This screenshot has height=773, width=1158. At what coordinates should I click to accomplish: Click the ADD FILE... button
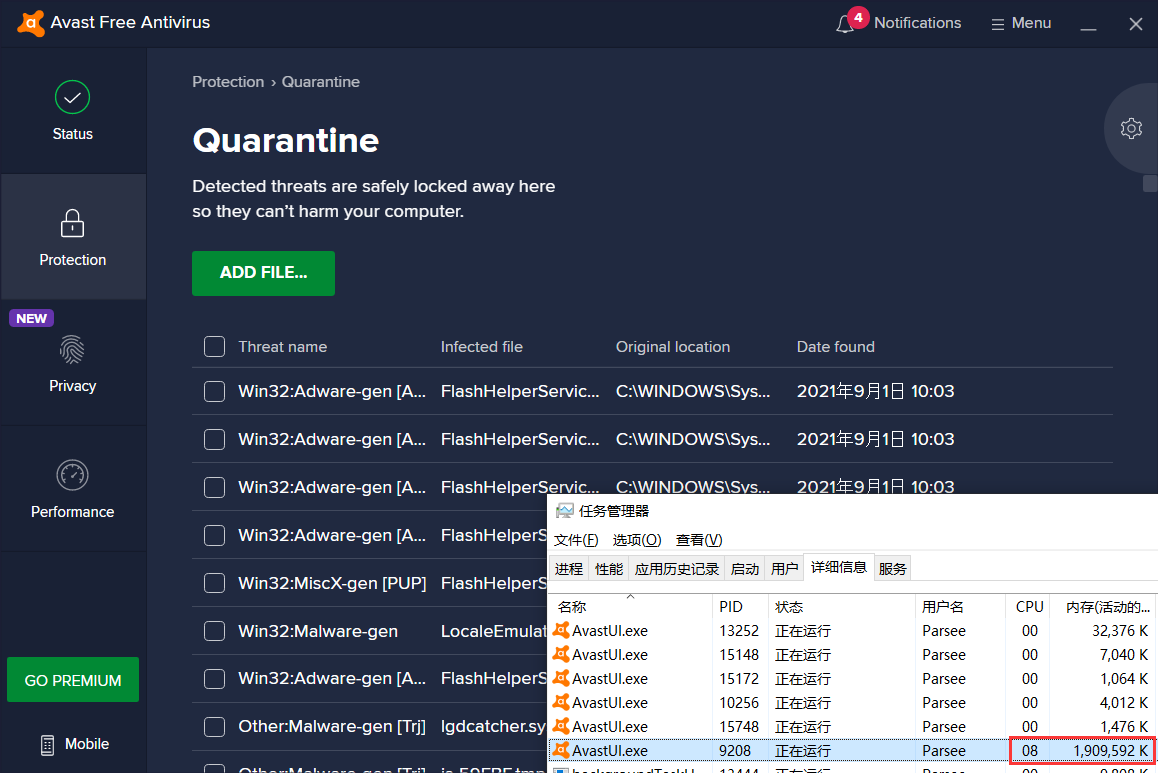pyautogui.click(x=263, y=273)
